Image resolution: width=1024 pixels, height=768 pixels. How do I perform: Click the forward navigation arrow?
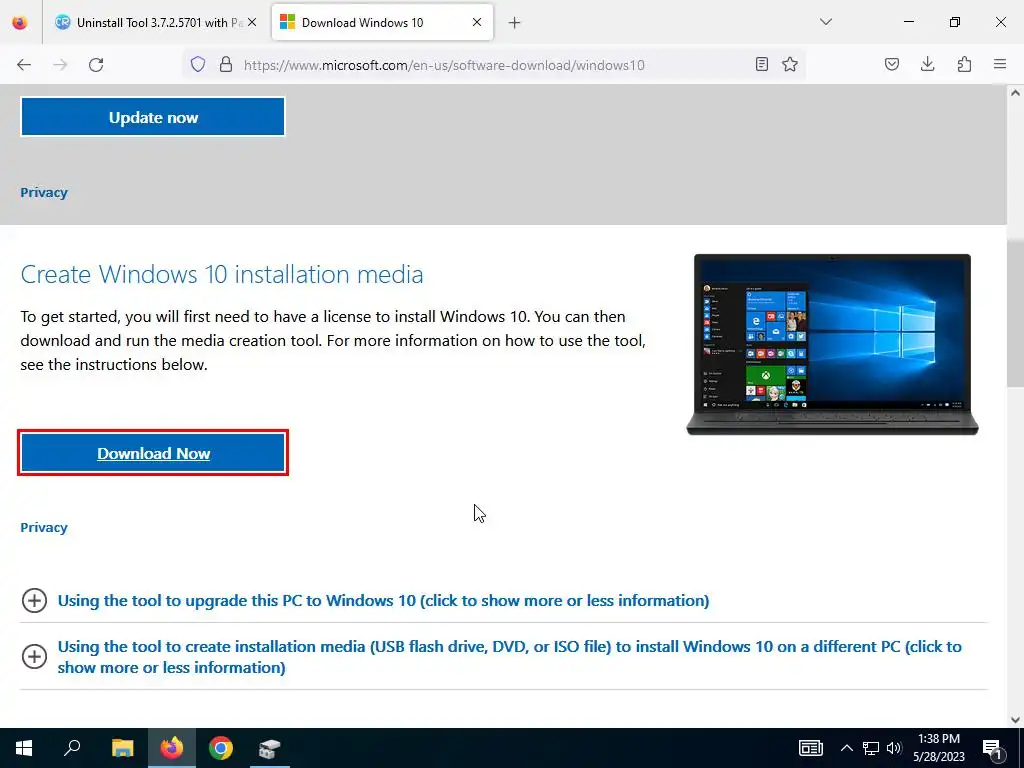pos(60,65)
